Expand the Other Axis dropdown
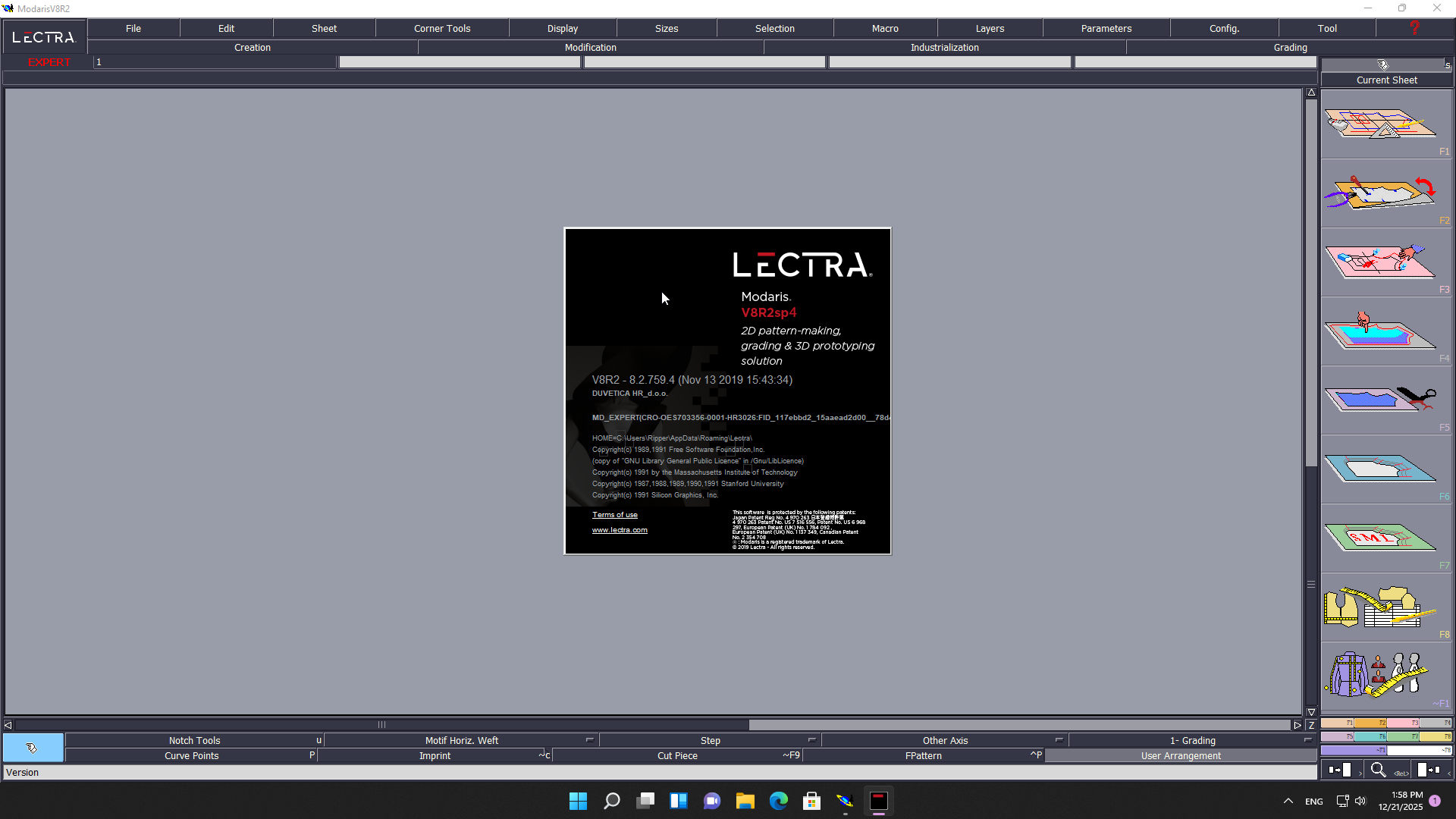This screenshot has height=819, width=1456. (1059, 740)
